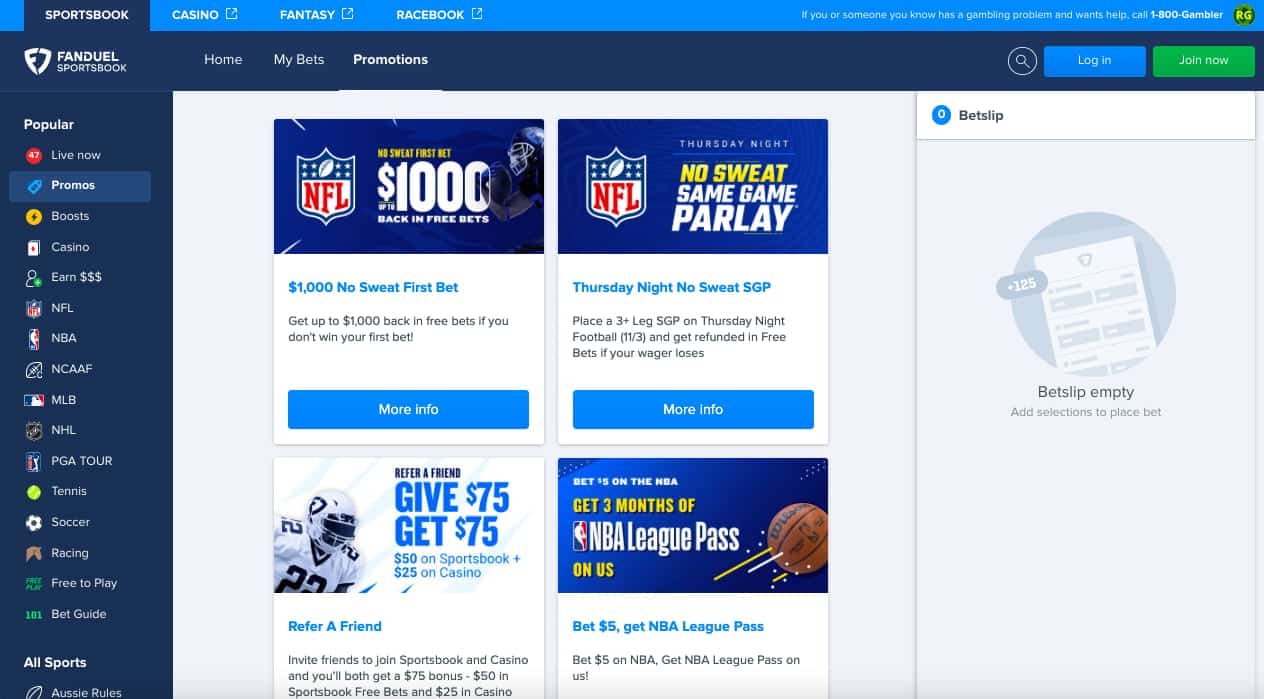Click the Soccer ball icon
Image resolution: width=1264 pixels, height=699 pixels.
[x=34, y=522]
